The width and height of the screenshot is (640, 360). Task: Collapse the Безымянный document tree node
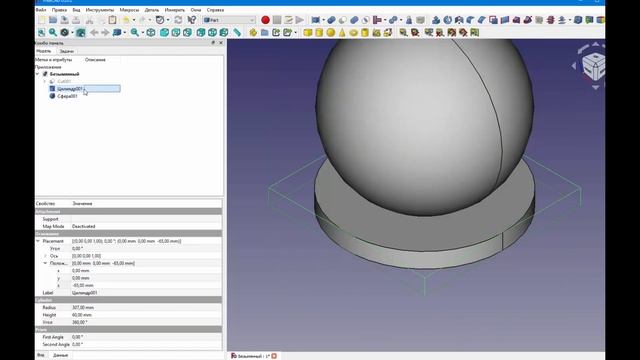tap(38, 74)
